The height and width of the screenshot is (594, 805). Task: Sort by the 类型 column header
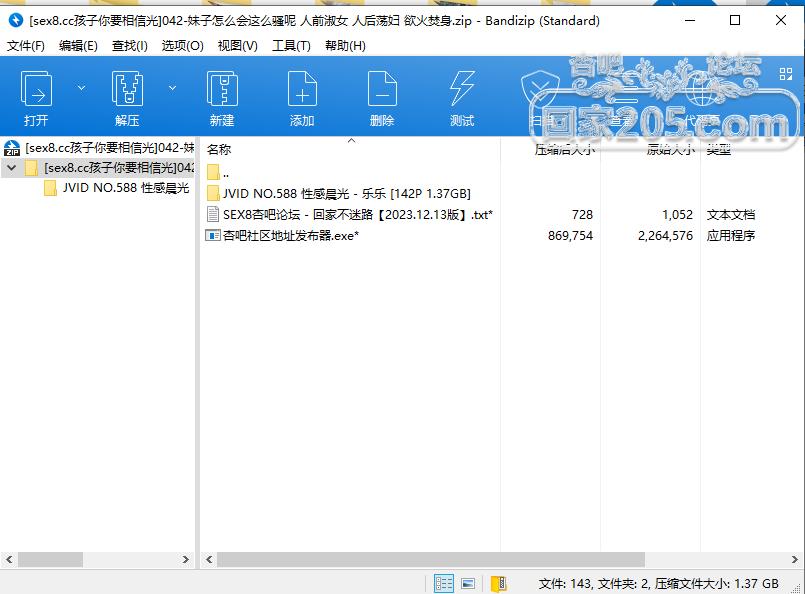pos(718,149)
